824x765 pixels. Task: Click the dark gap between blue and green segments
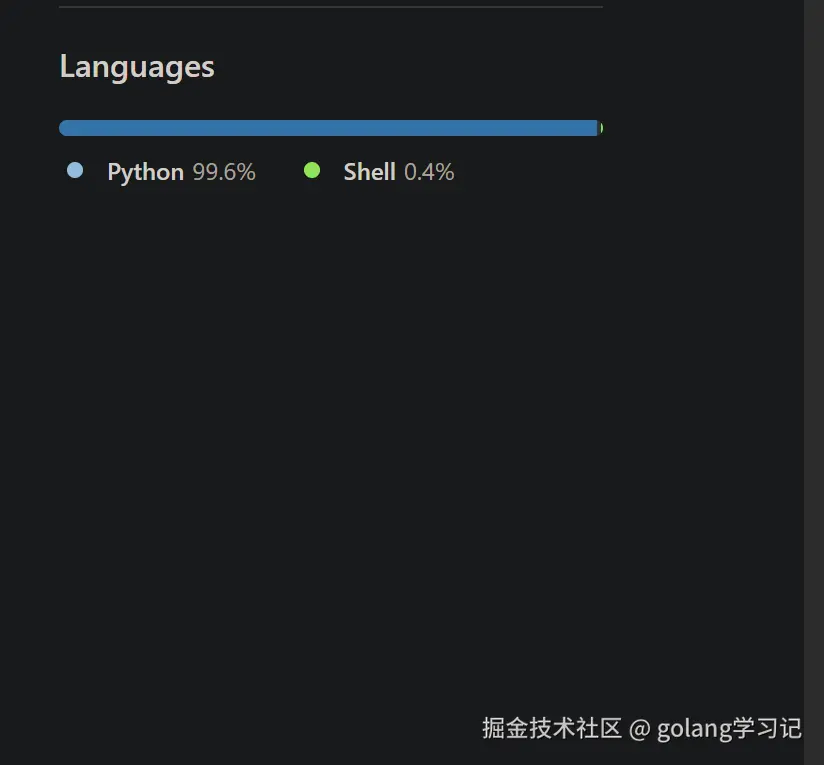599,128
